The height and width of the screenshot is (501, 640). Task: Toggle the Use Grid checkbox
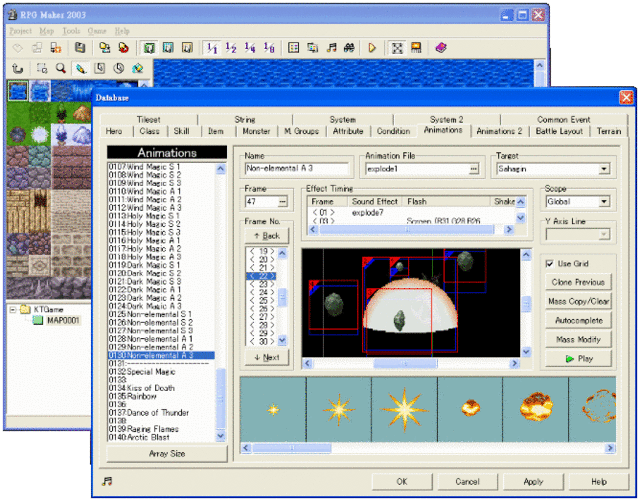tap(552, 263)
